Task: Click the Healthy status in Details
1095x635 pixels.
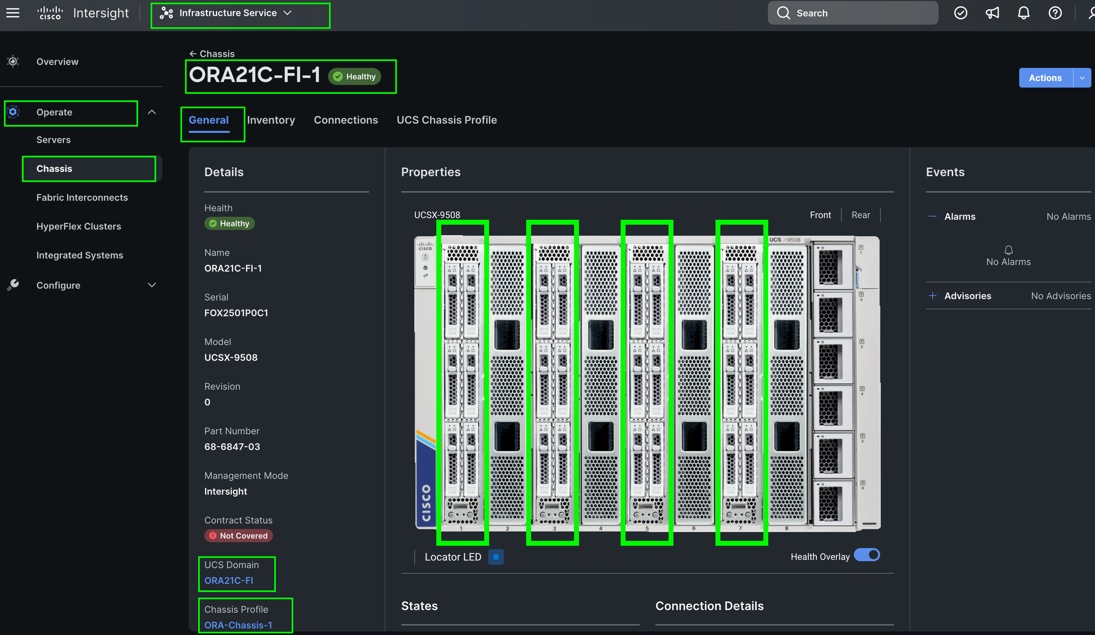Action: pos(229,224)
